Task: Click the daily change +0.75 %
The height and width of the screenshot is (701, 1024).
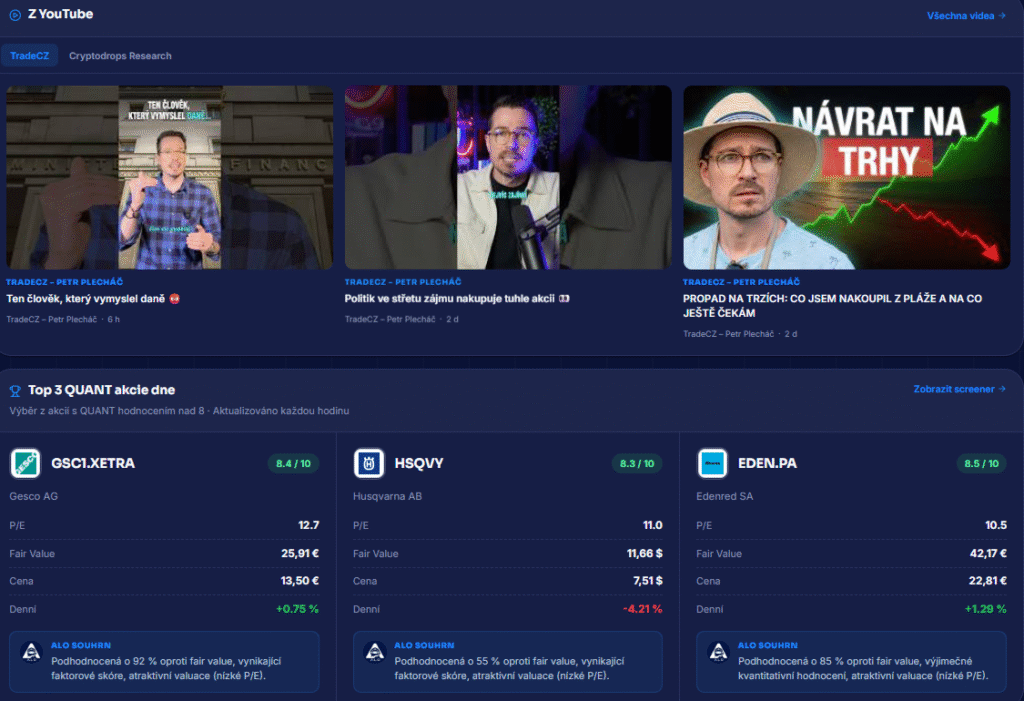Action: point(297,609)
